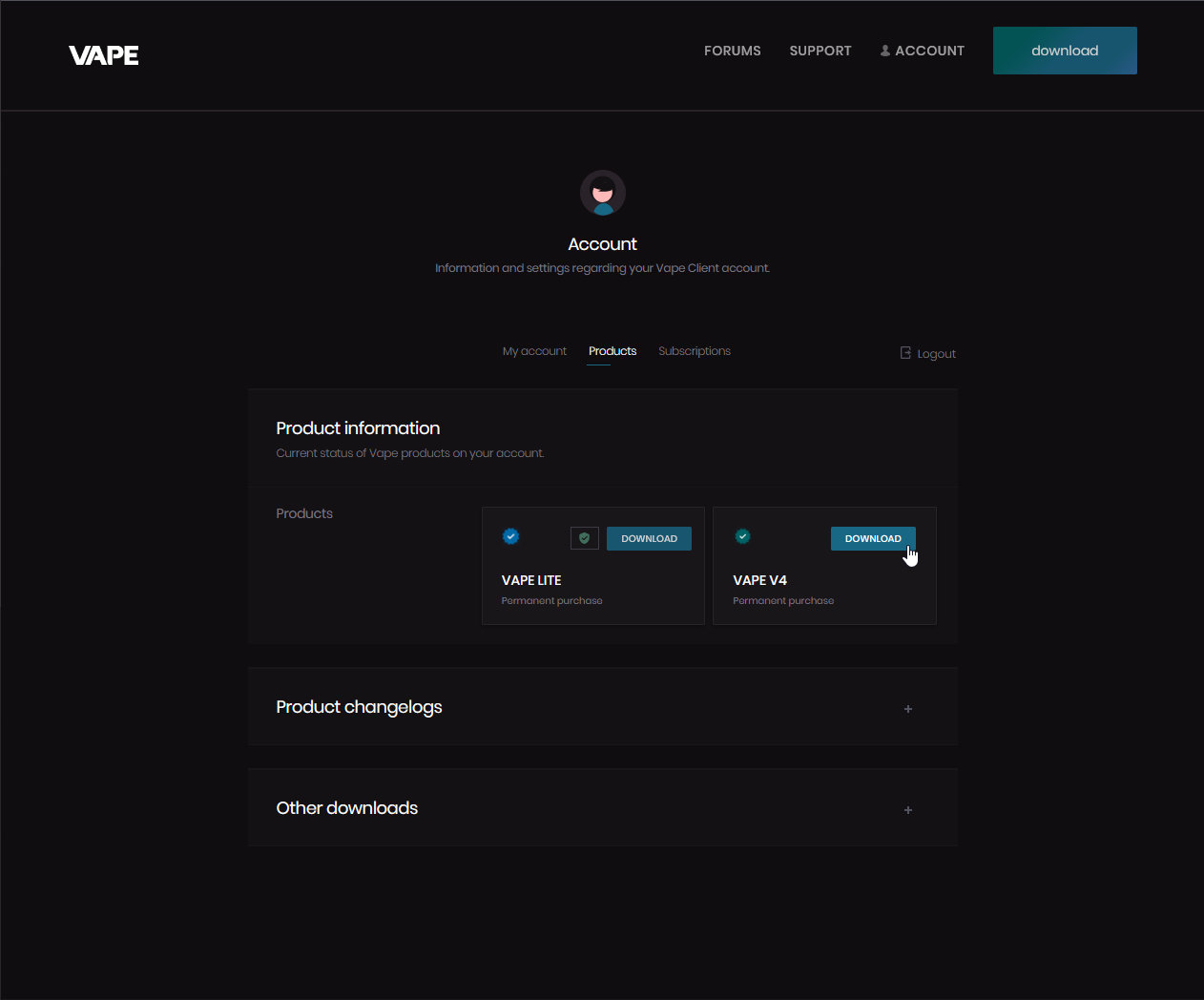This screenshot has height=1000, width=1204.
Task: Open the FORUMS navigation link
Action: pos(732,51)
